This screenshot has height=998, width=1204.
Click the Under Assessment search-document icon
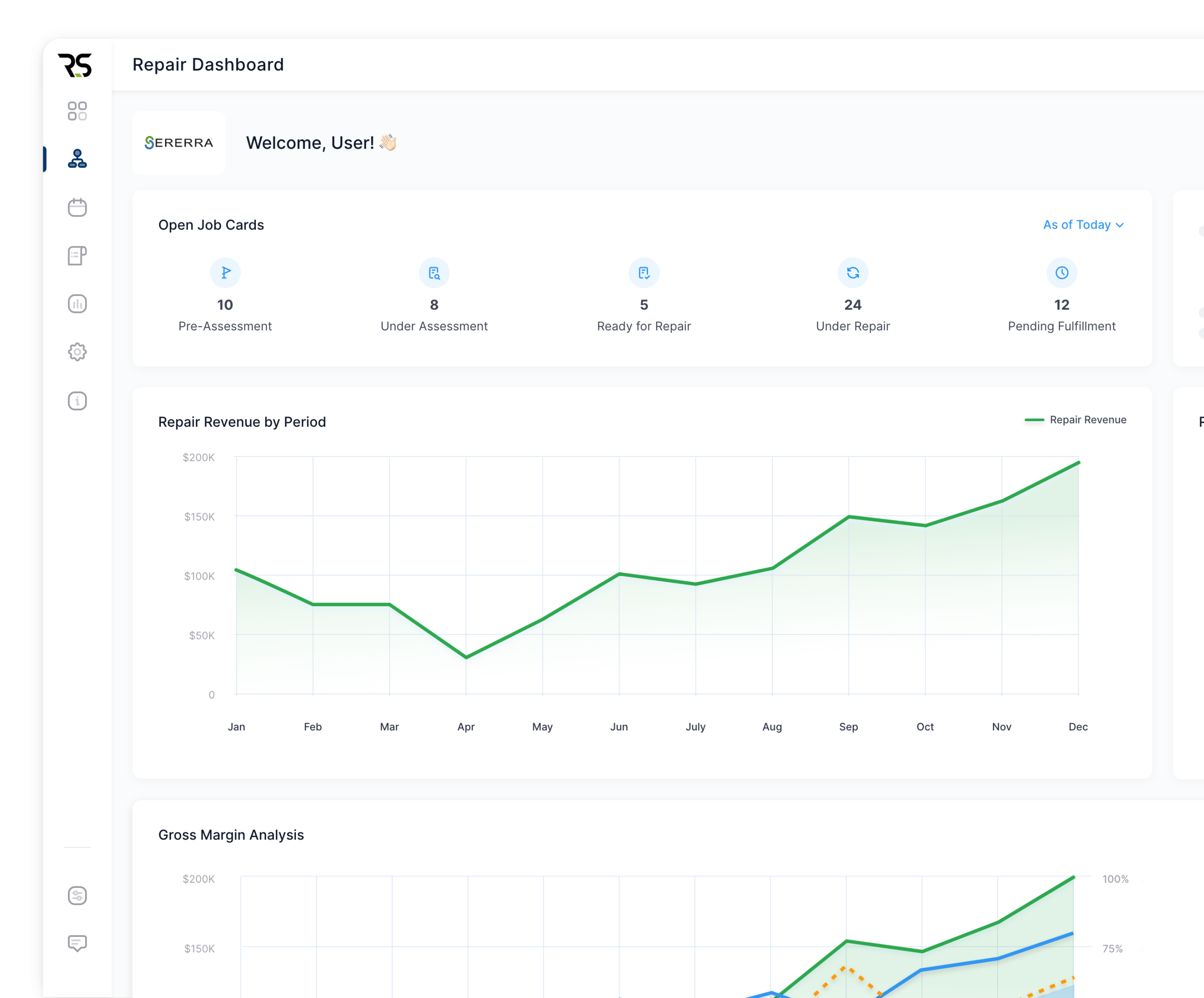pyautogui.click(x=434, y=272)
